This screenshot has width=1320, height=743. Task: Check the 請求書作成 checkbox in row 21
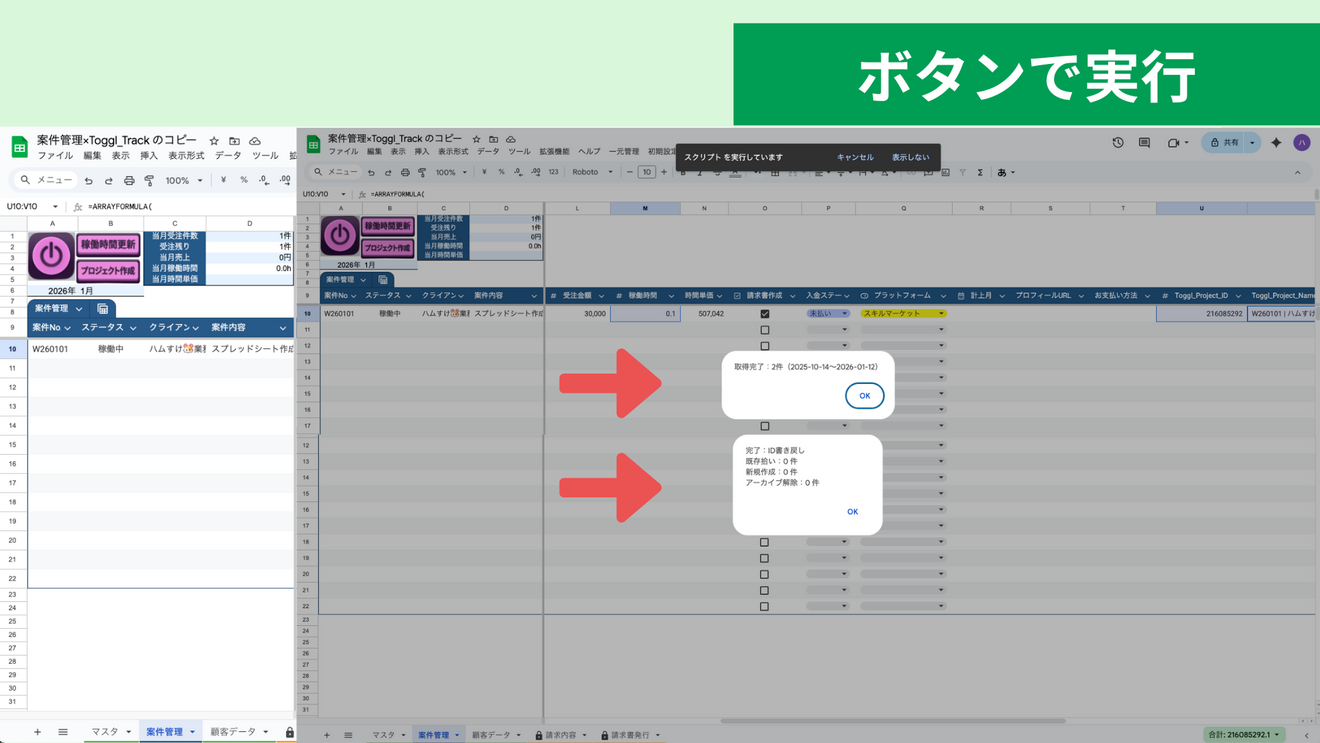point(765,590)
